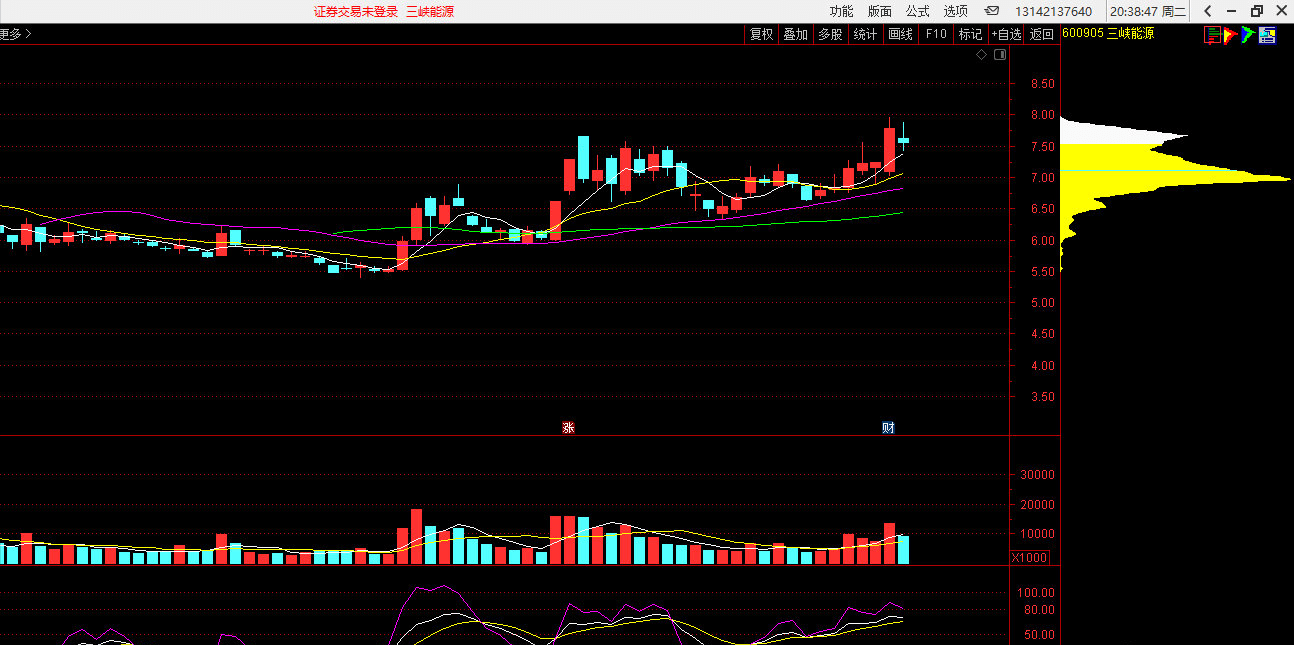Click the 返回 return button
The height and width of the screenshot is (645, 1294).
[x=1042, y=34]
